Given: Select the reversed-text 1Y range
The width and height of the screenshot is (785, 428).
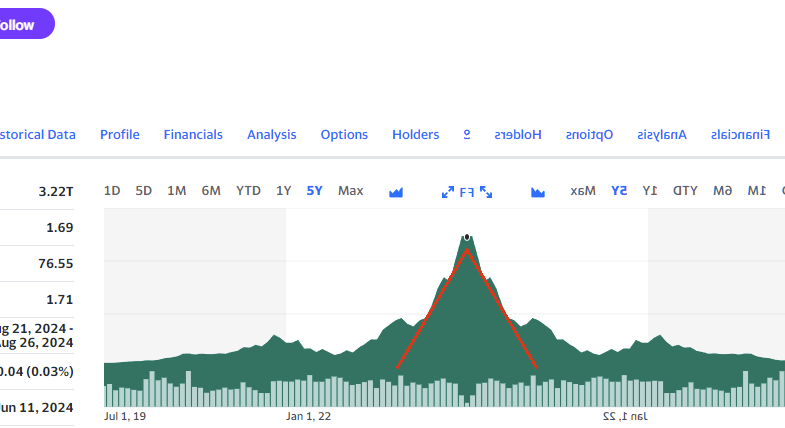Looking at the screenshot, I should point(650,191).
